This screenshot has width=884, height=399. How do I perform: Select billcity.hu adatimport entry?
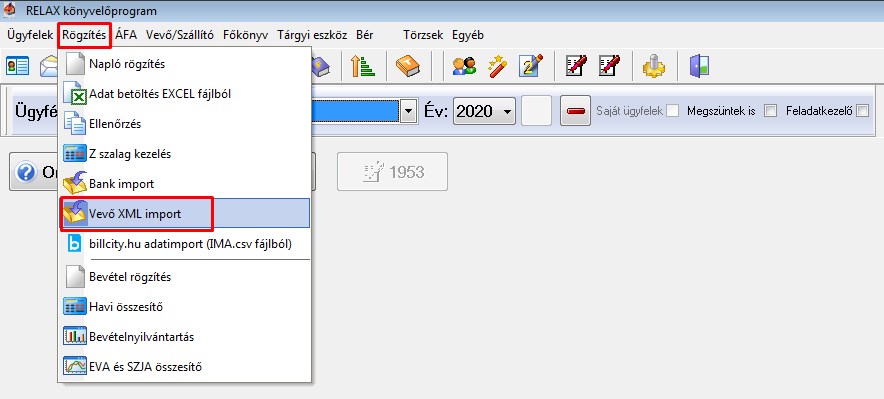coord(185,243)
